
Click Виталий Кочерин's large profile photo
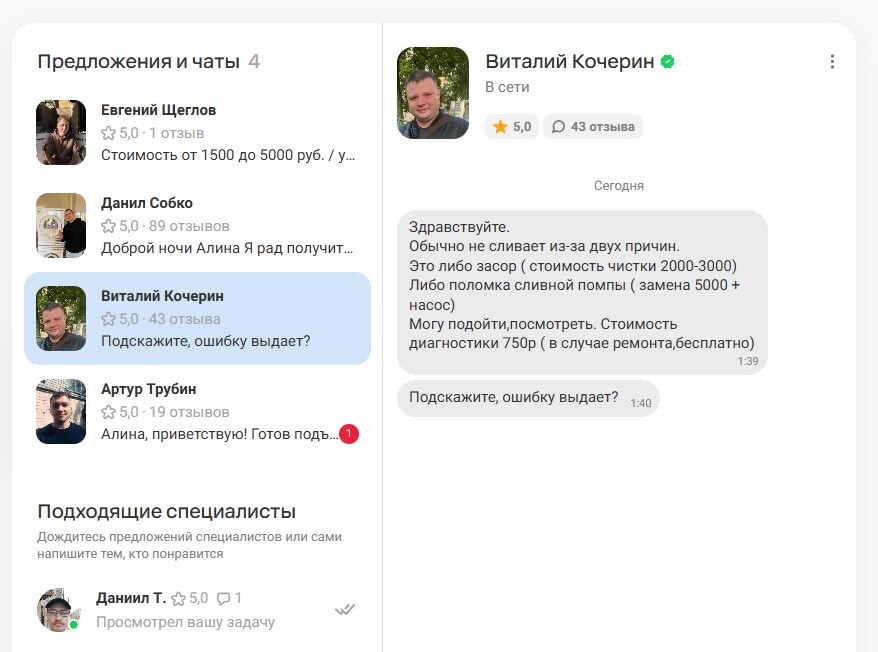pos(433,93)
